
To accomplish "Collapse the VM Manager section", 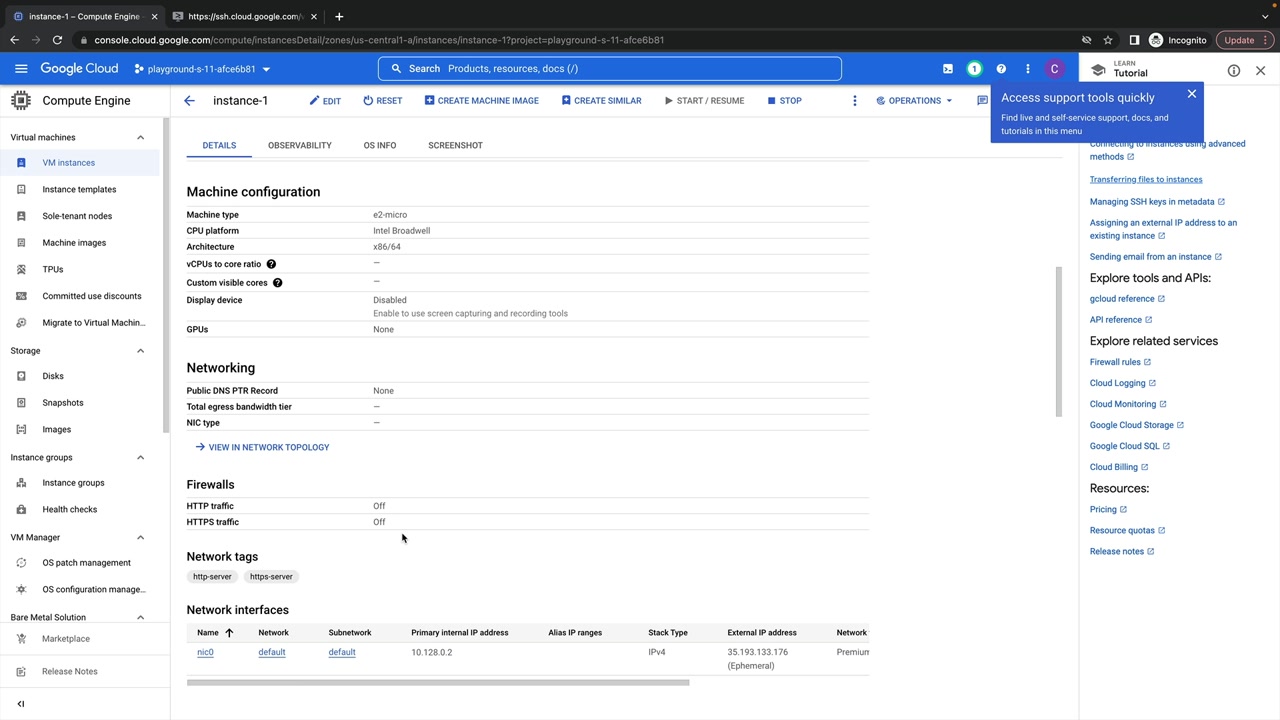I will click(x=140, y=538).
